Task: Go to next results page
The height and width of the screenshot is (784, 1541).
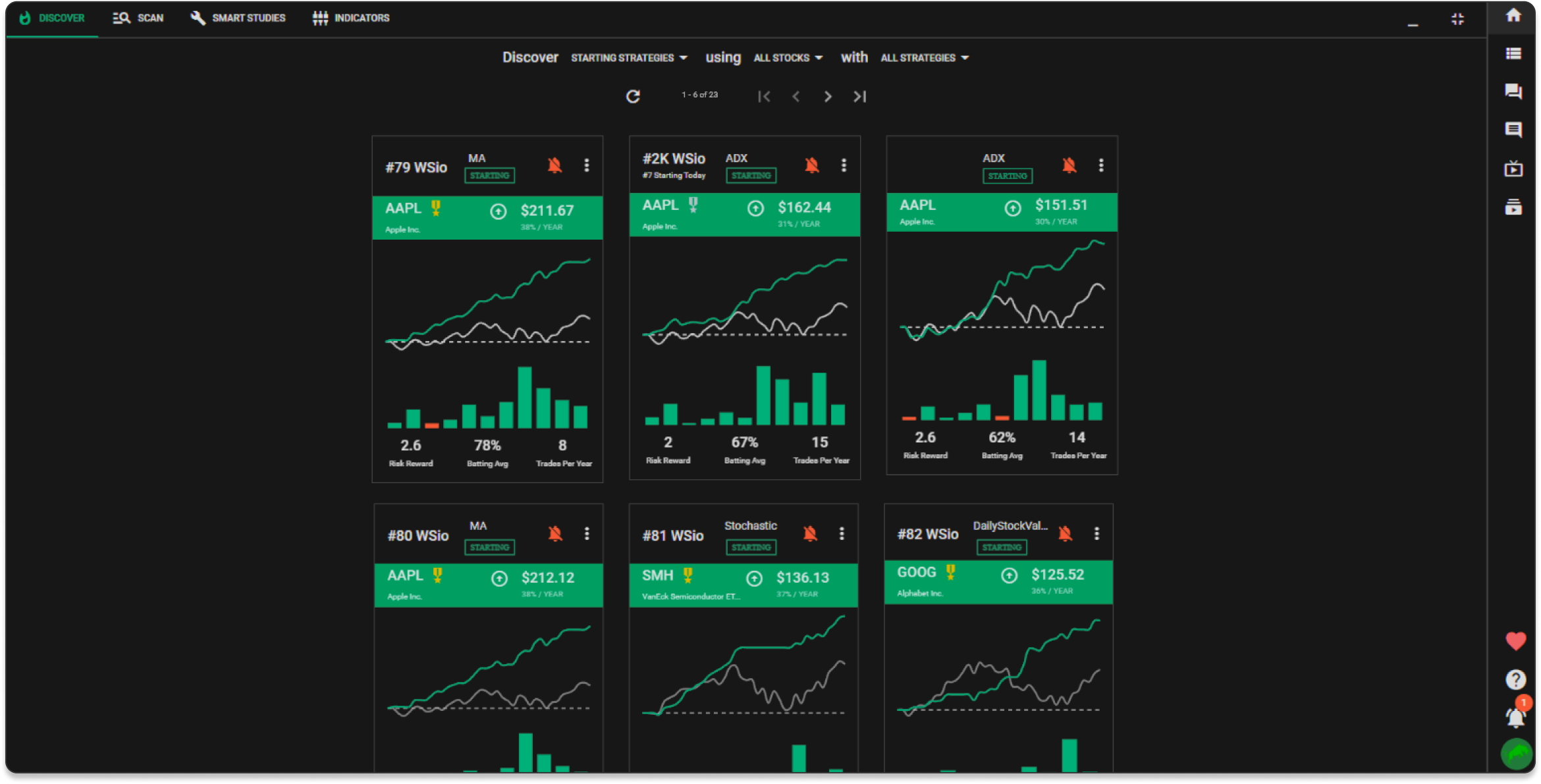Action: point(828,97)
